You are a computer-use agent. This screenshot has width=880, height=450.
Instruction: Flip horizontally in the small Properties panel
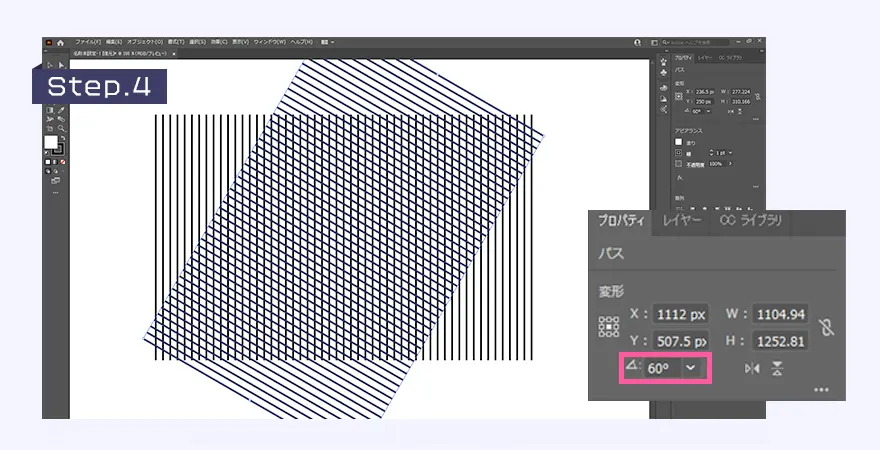click(731, 111)
